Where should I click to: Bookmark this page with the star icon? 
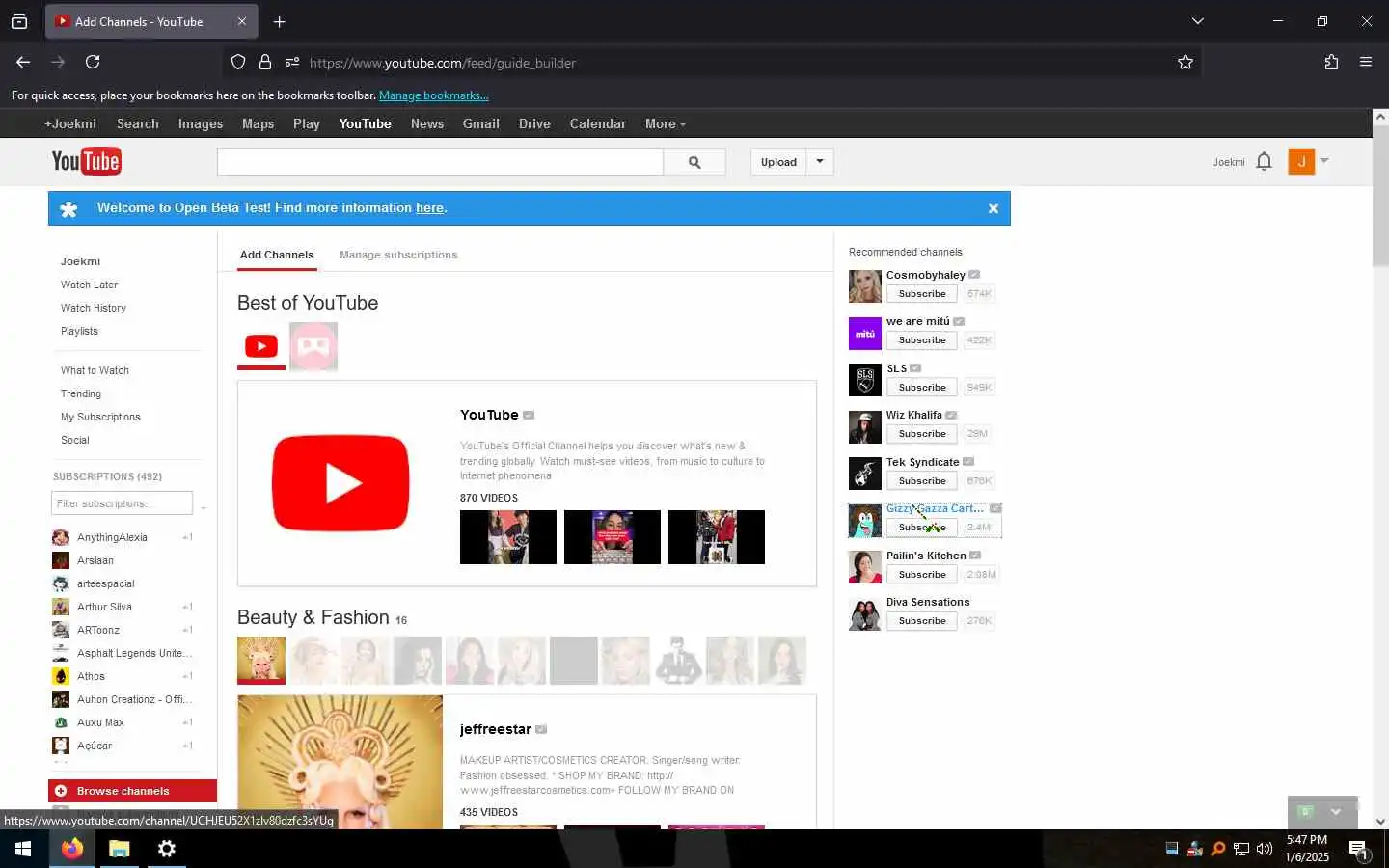click(1185, 63)
